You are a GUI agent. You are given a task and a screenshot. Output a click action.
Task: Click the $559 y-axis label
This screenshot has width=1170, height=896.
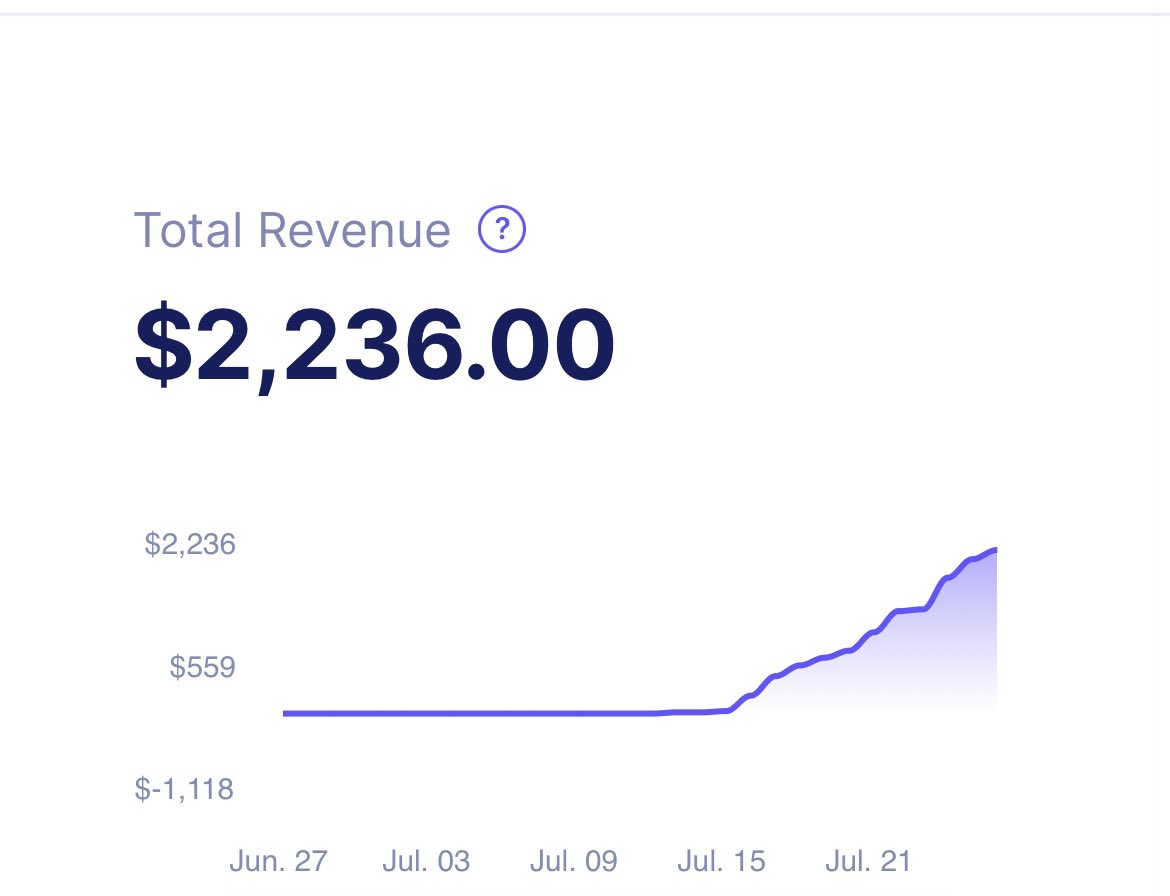click(202, 667)
